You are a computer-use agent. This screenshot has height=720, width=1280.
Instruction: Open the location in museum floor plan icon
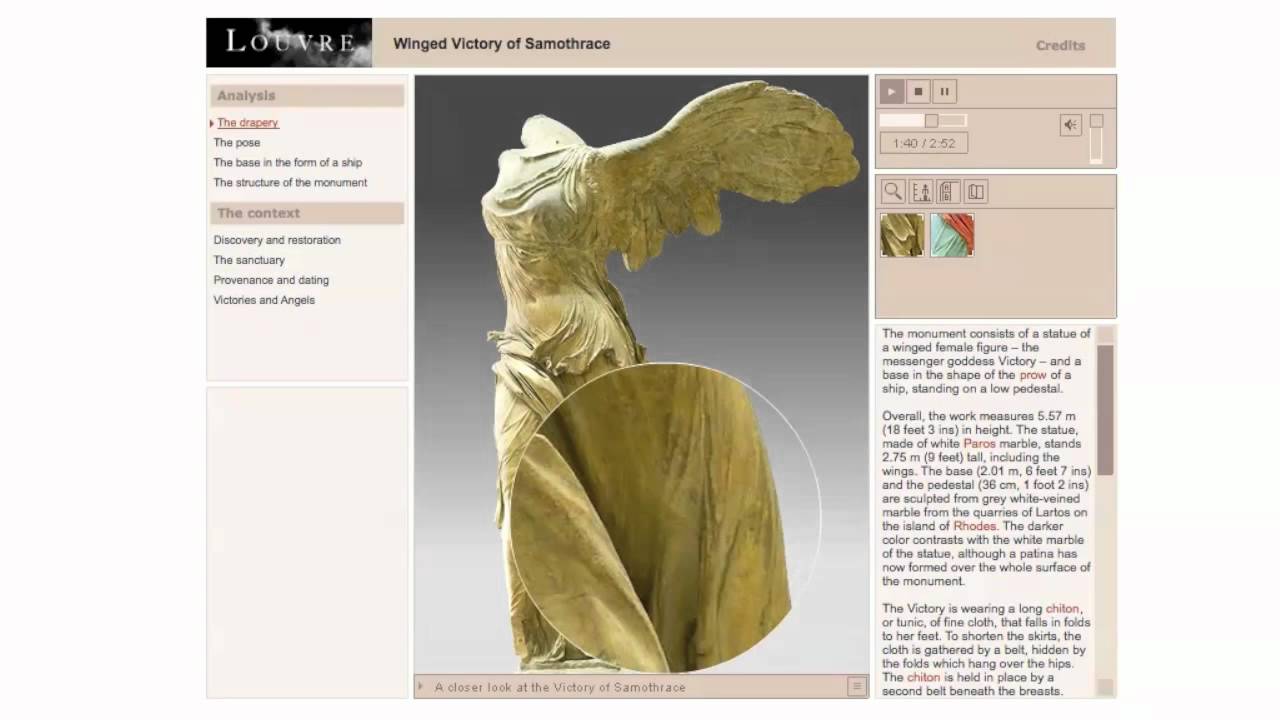click(x=948, y=192)
